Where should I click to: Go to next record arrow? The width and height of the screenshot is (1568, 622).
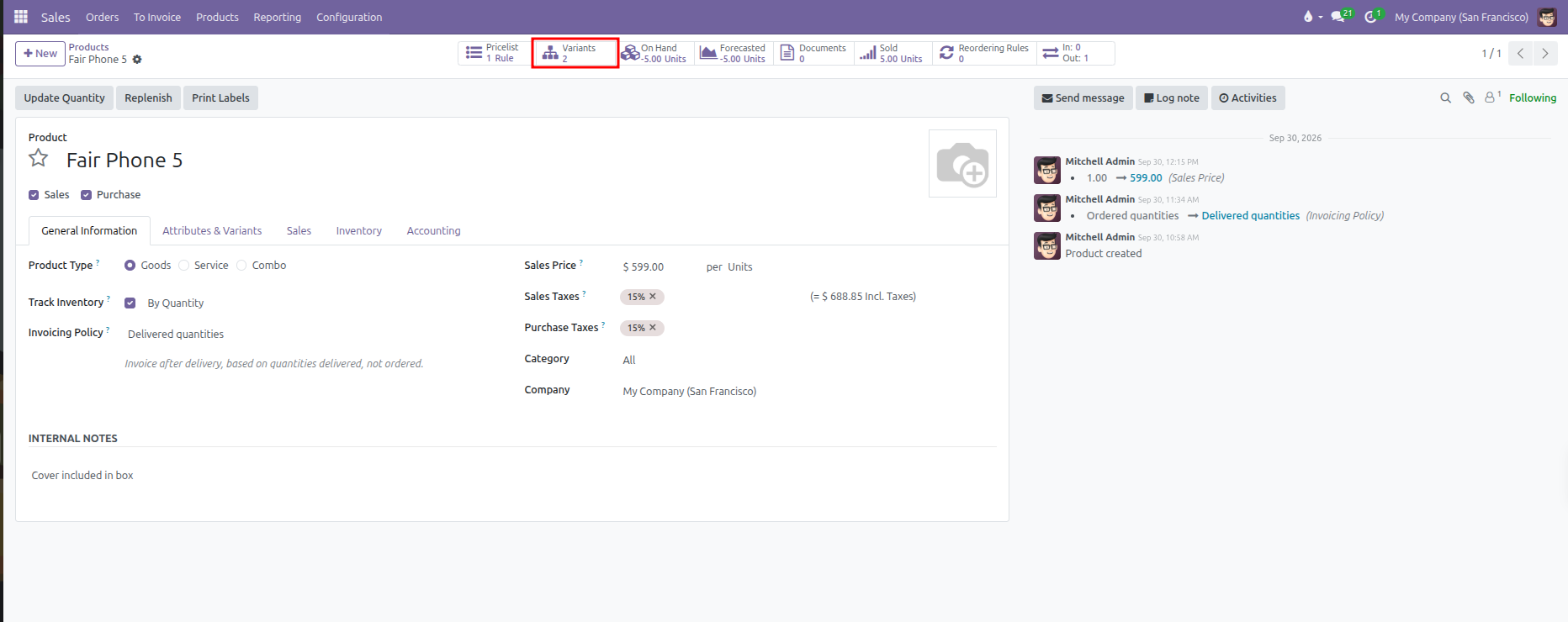pos(1545,54)
